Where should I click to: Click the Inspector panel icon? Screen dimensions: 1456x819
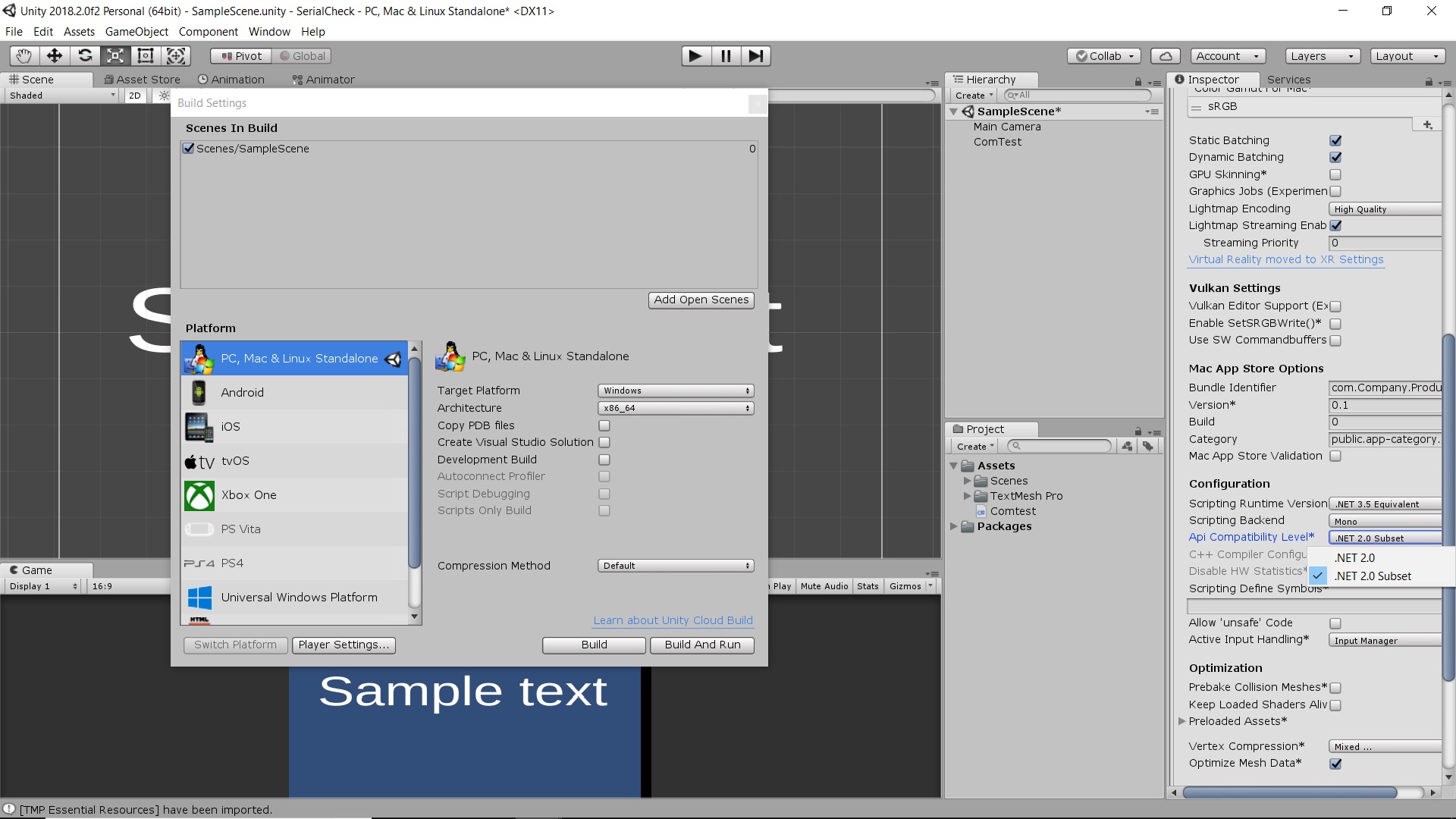1183,79
